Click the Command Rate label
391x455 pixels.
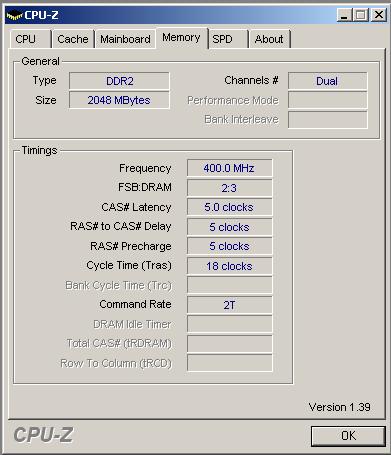[135, 304]
